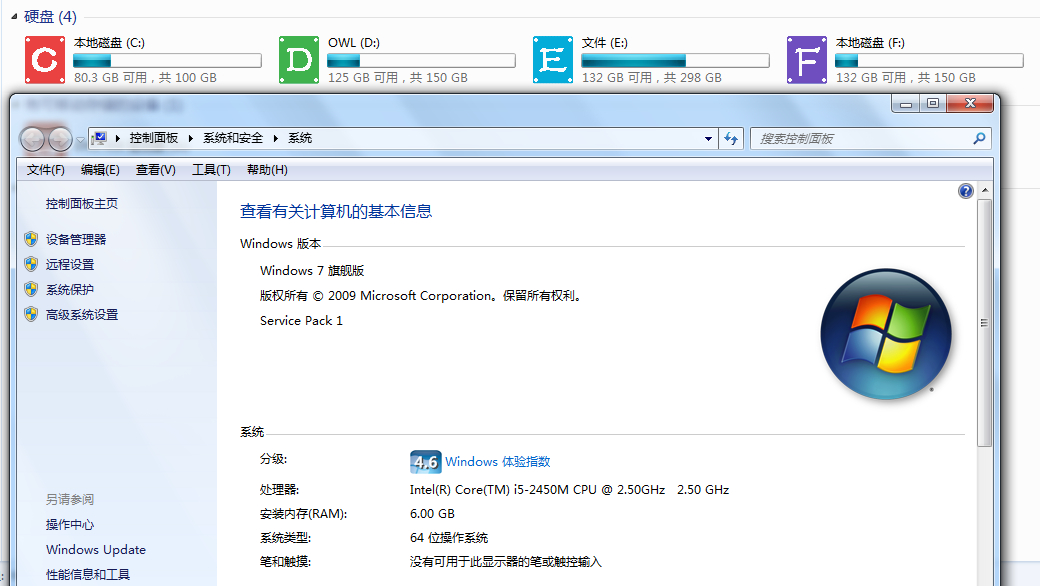Click the shield icon beside 设备管理器
The height and width of the screenshot is (586, 1040).
pos(31,239)
